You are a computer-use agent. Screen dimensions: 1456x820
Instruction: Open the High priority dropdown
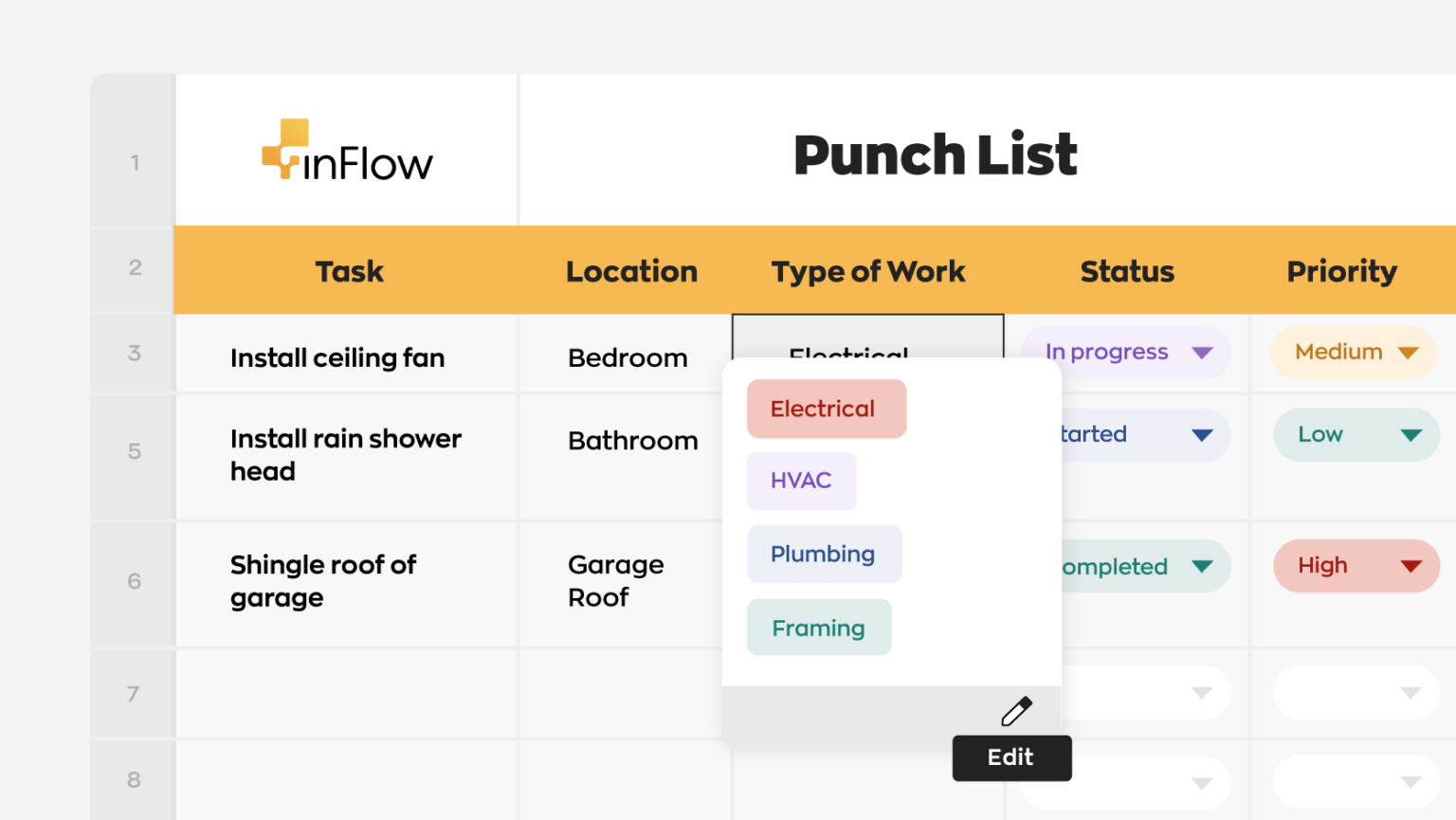pos(1356,566)
